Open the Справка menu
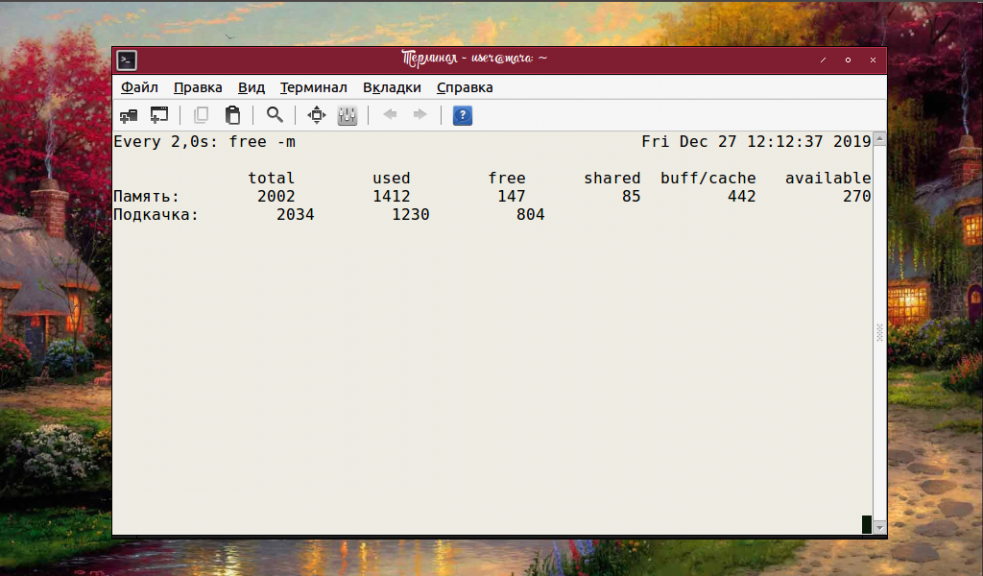The image size is (983, 576). point(465,88)
